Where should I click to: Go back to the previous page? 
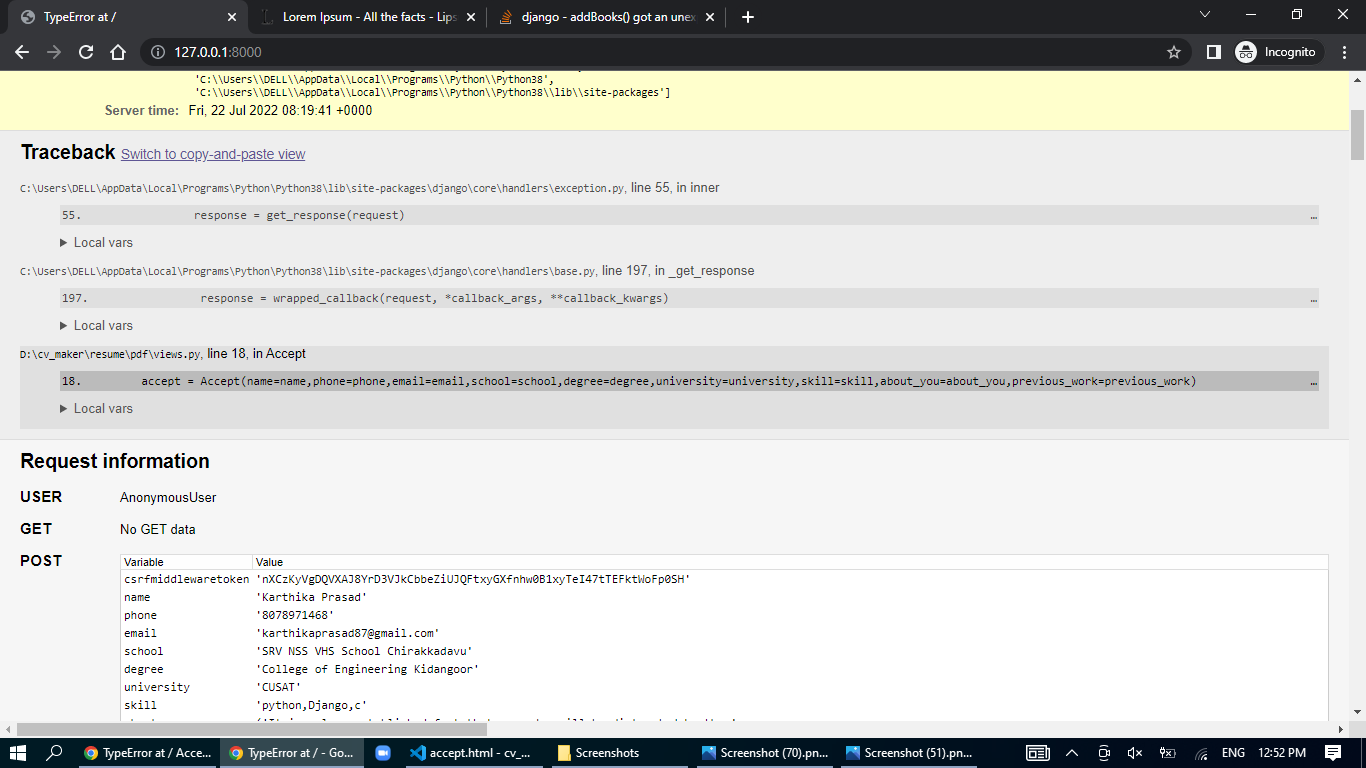[x=22, y=52]
